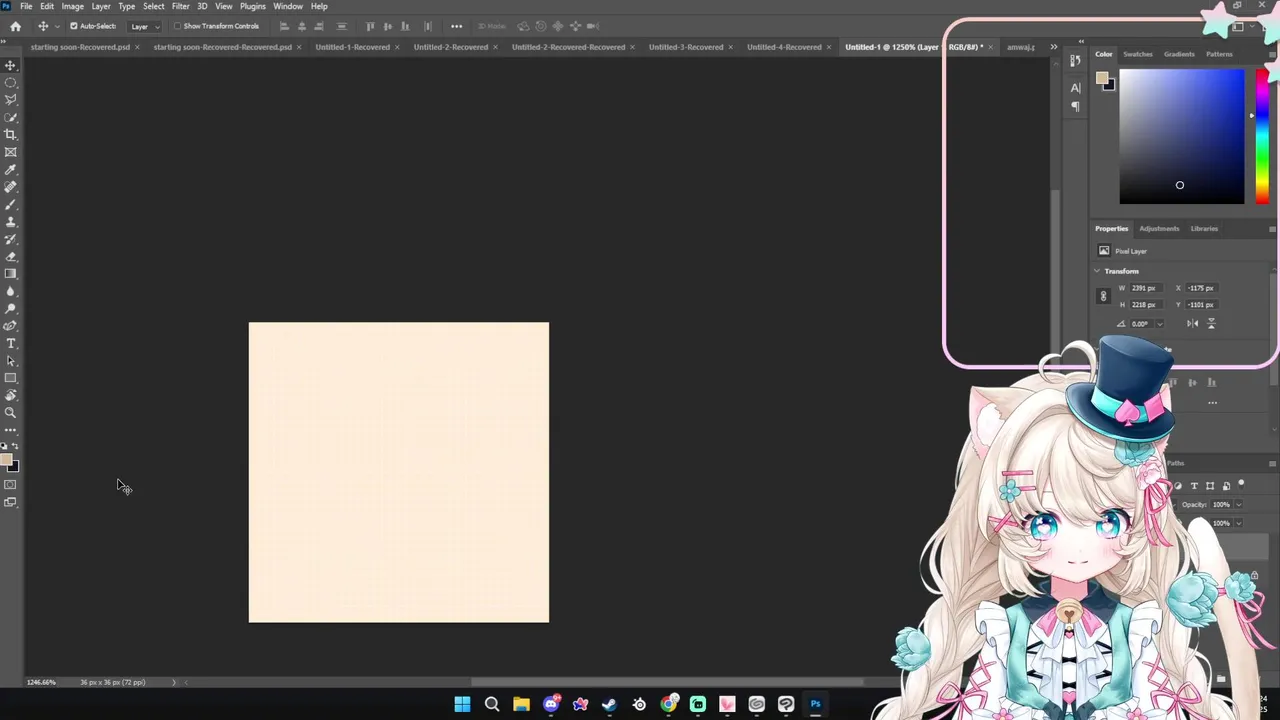
Task: Click the rainbow hue slider
Action: tap(1262, 136)
